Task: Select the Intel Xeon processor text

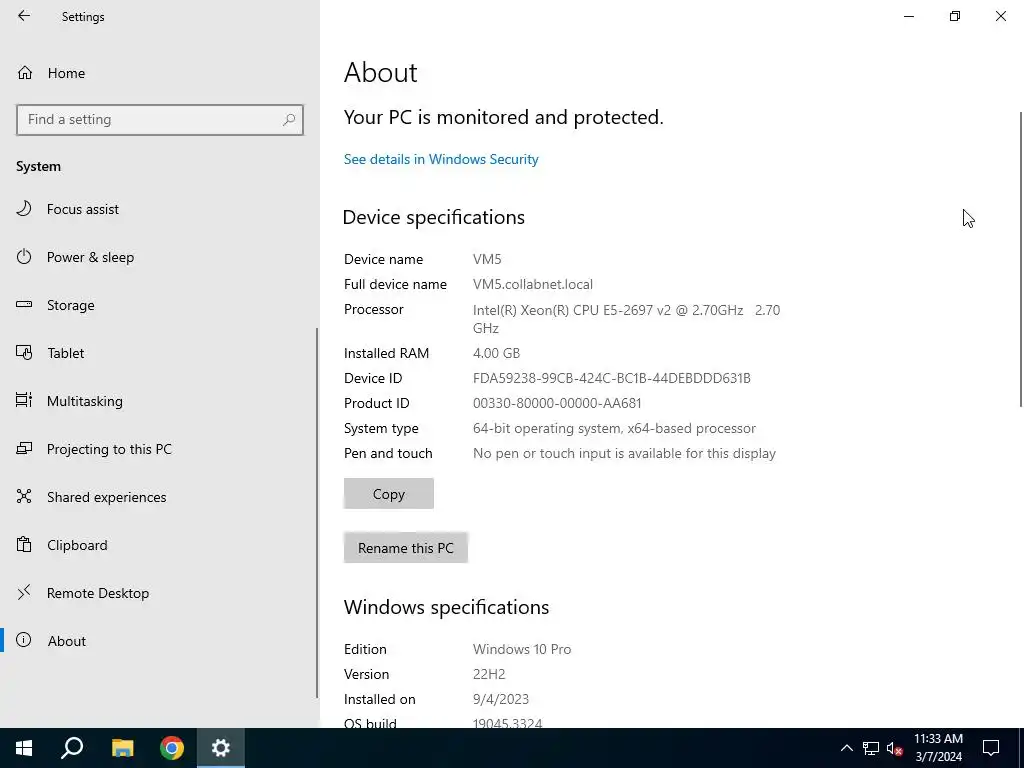Action: pos(626,319)
